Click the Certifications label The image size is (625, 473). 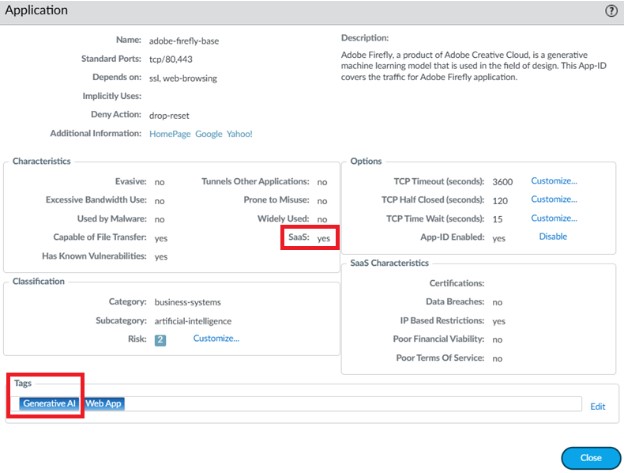pyautogui.click(x=457, y=283)
